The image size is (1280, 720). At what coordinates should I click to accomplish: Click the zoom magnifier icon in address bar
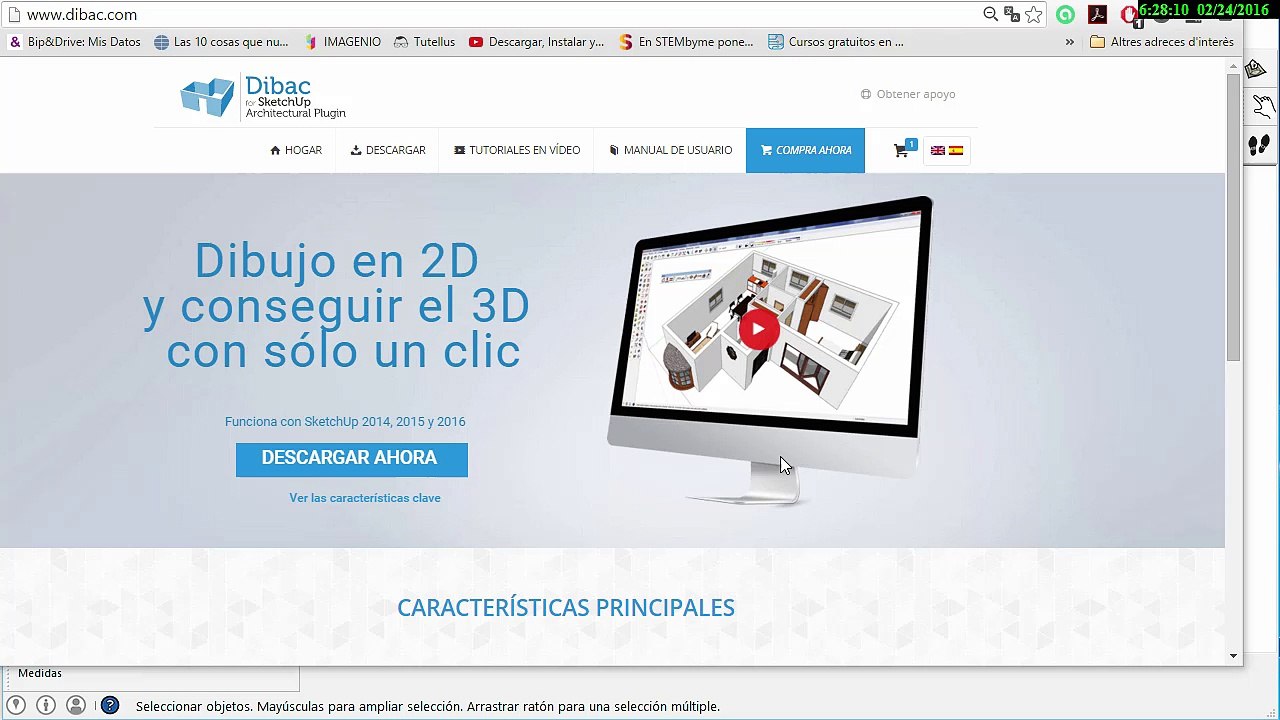tap(990, 14)
